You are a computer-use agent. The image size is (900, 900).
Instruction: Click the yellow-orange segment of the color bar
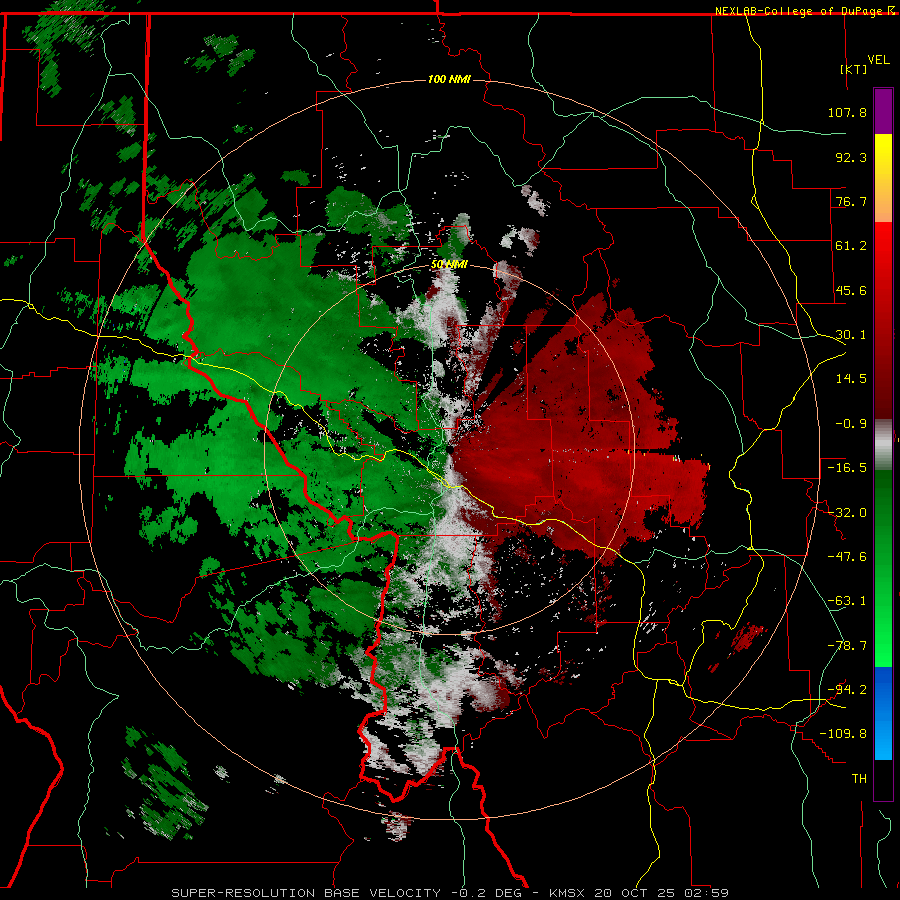tap(883, 178)
